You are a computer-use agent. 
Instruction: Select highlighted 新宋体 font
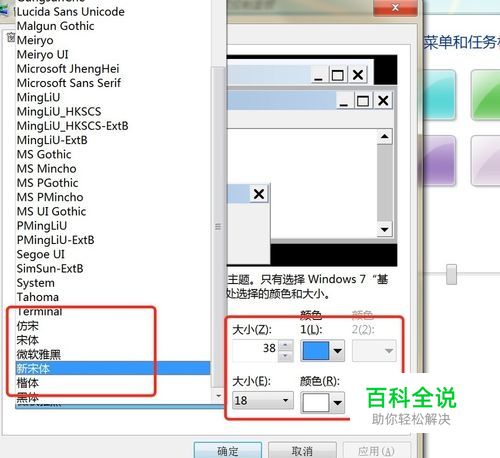pyautogui.click(x=113, y=368)
